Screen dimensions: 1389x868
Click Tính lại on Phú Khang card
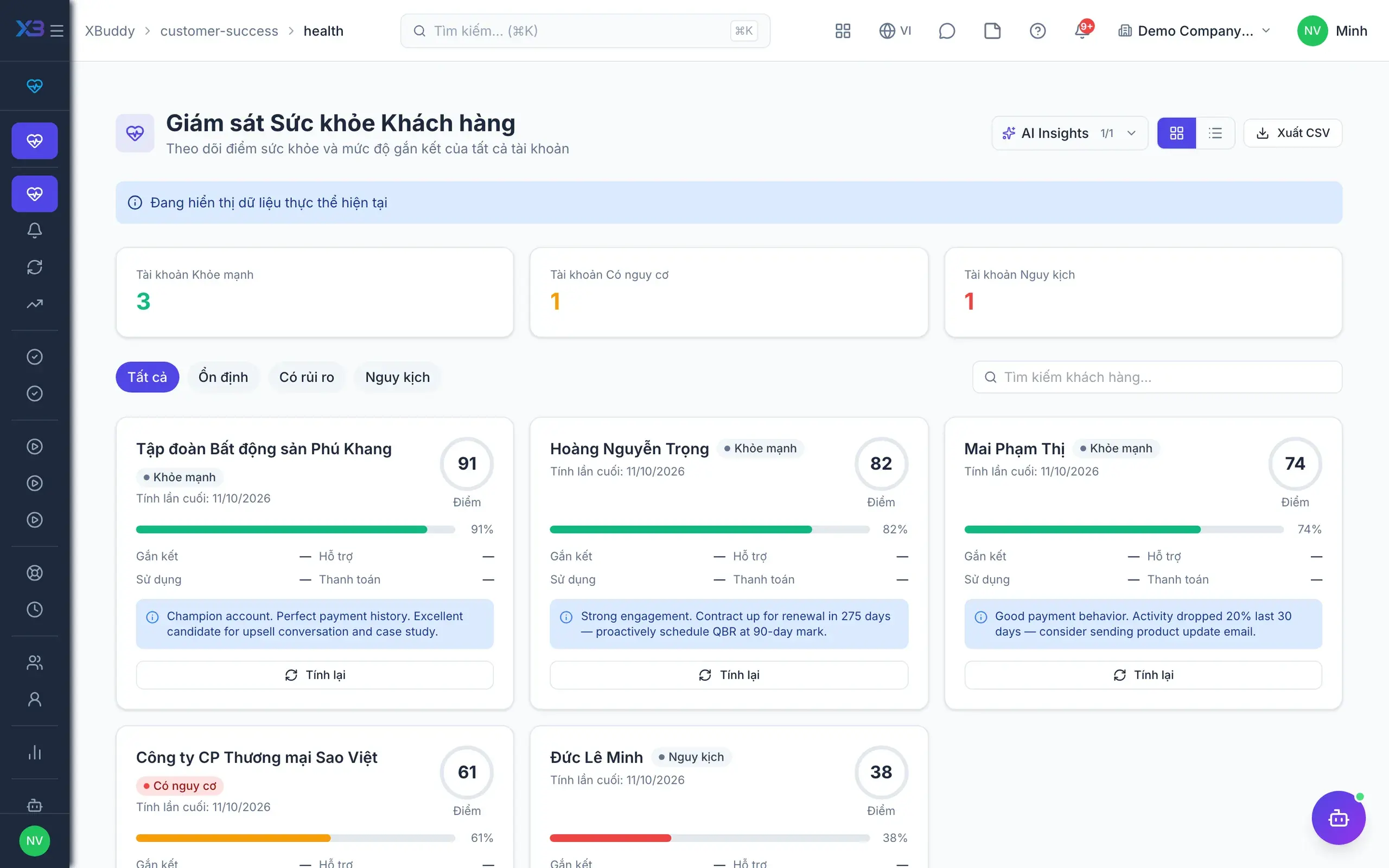click(315, 675)
